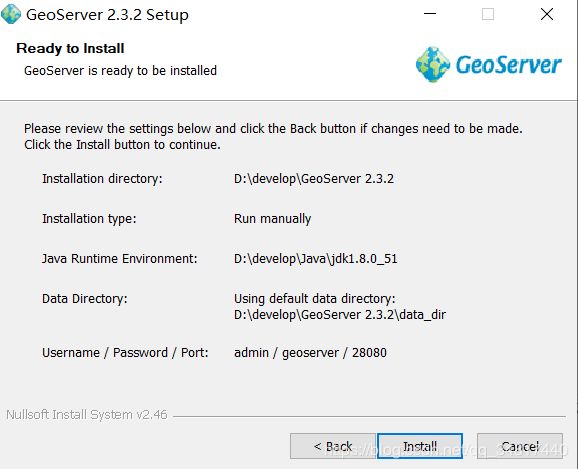578x469 pixels.
Task: Click the Run manually installation type value
Action: click(x=272, y=219)
